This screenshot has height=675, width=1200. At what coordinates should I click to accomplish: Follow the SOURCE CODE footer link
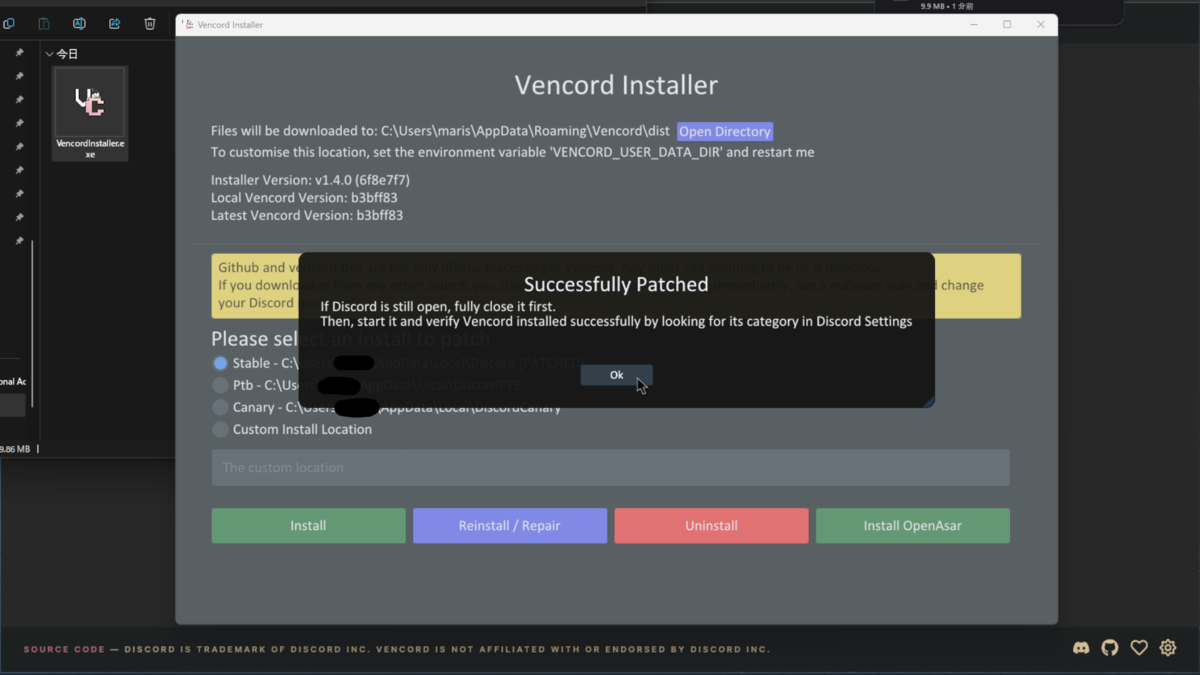coord(64,649)
